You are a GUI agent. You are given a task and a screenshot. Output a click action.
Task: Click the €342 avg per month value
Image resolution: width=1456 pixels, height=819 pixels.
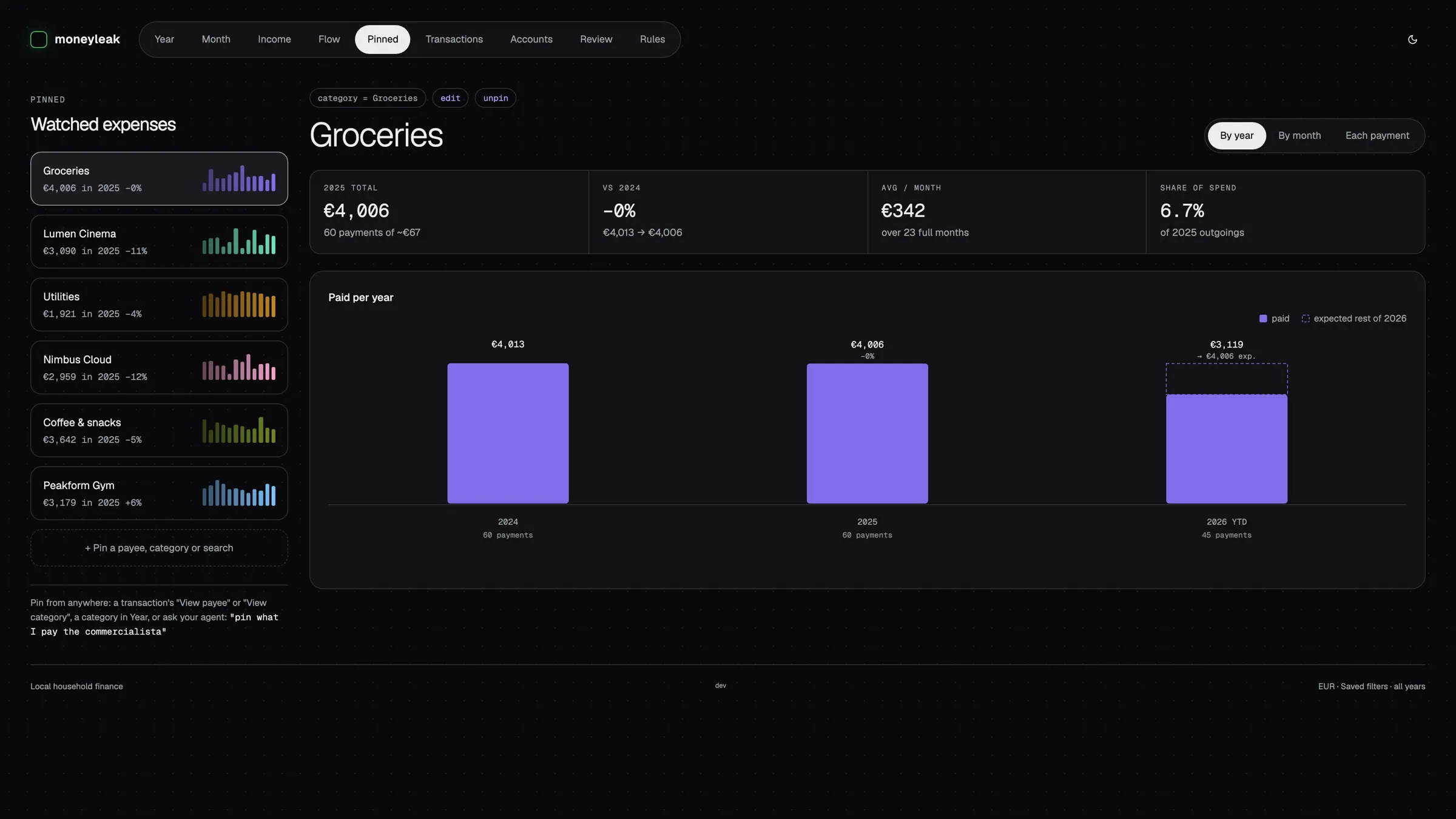tap(903, 211)
